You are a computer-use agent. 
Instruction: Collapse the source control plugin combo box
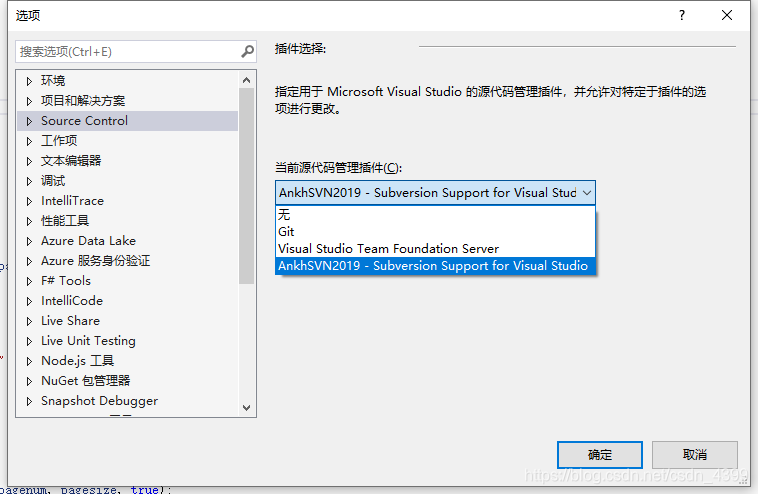coord(586,193)
